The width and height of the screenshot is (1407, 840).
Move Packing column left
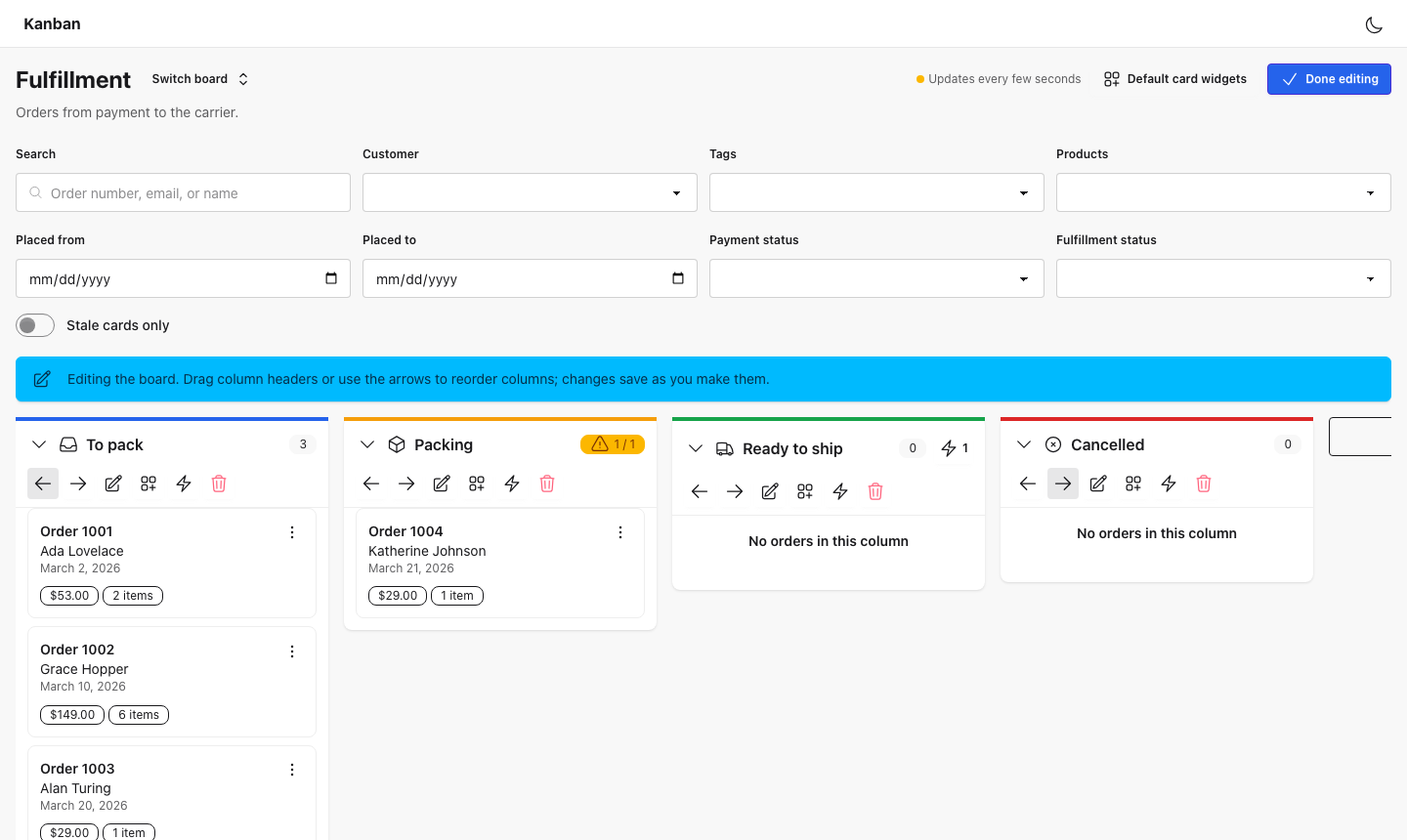tap(371, 483)
